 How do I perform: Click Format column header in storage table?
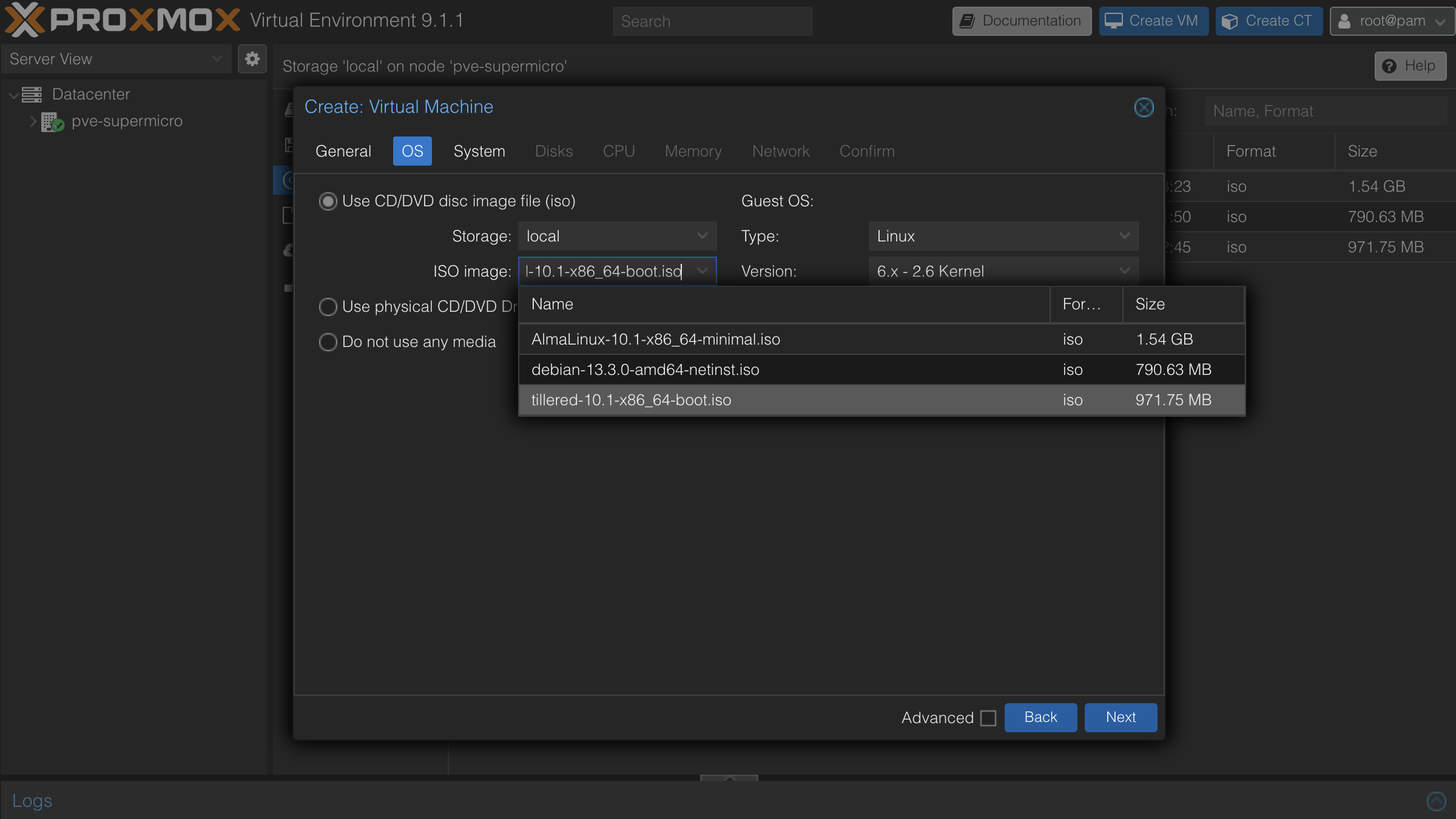coord(1274,152)
